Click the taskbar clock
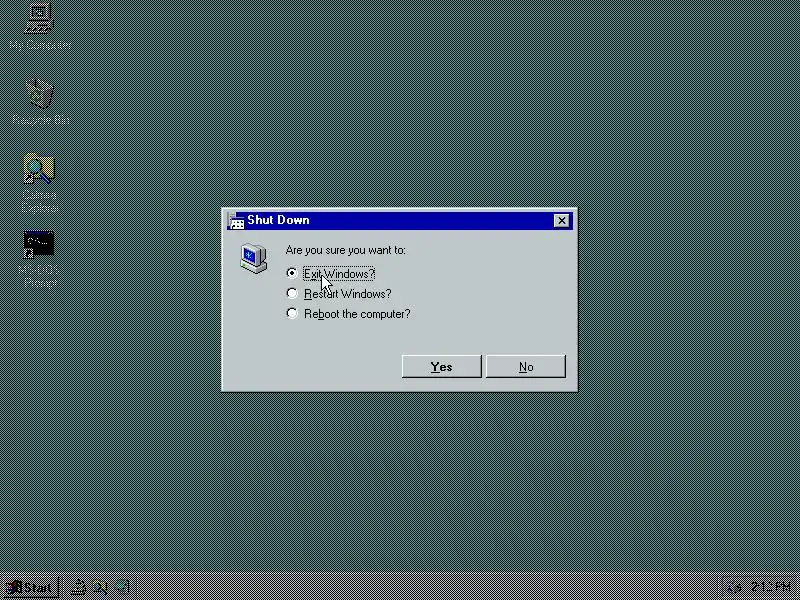The height and width of the screenshot is (600, 800). [x=770, y=587]
